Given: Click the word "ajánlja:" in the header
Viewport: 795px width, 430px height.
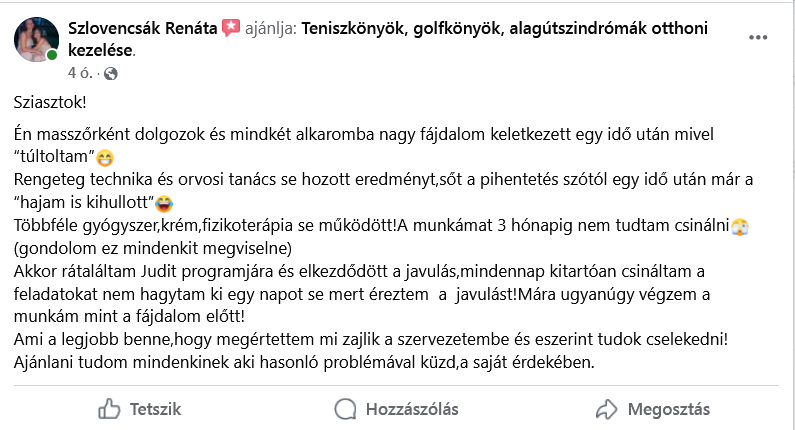Looking at the screenshot, I should point(271,27).
